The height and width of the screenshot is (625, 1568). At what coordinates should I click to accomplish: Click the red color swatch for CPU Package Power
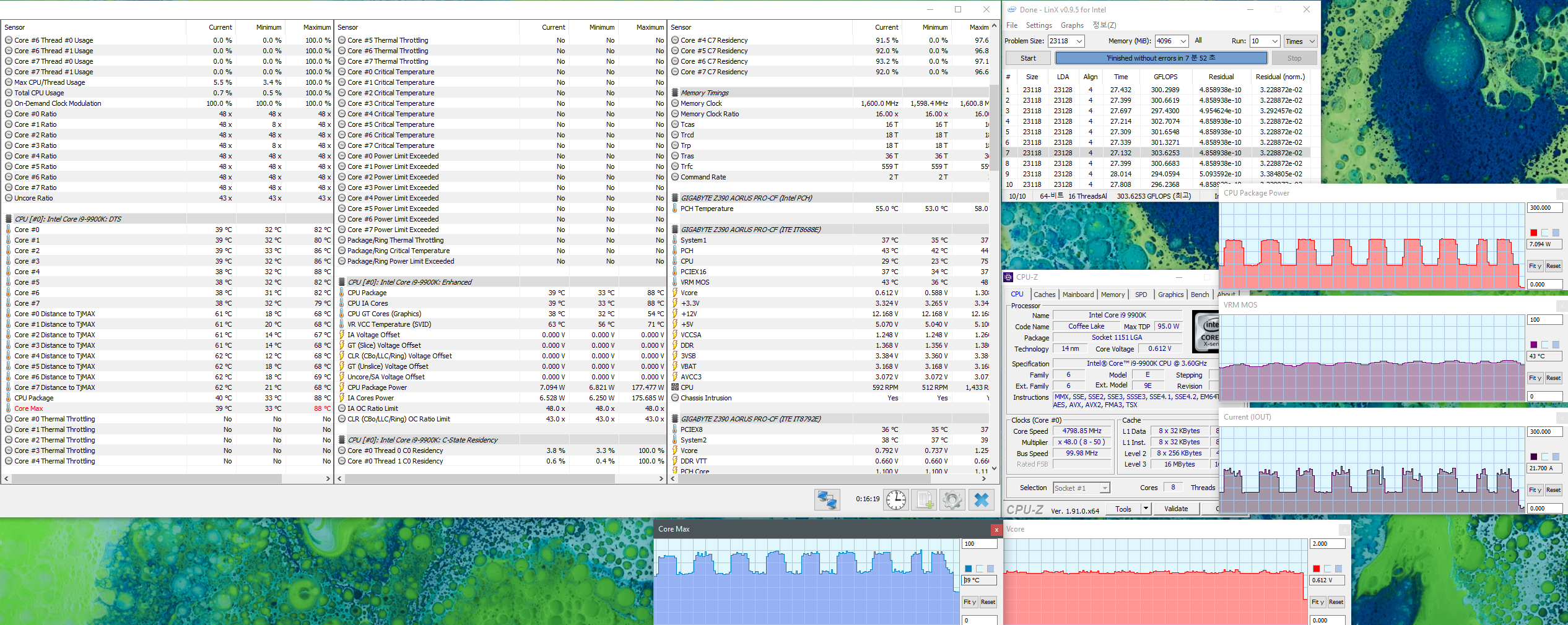point(1533,233)
